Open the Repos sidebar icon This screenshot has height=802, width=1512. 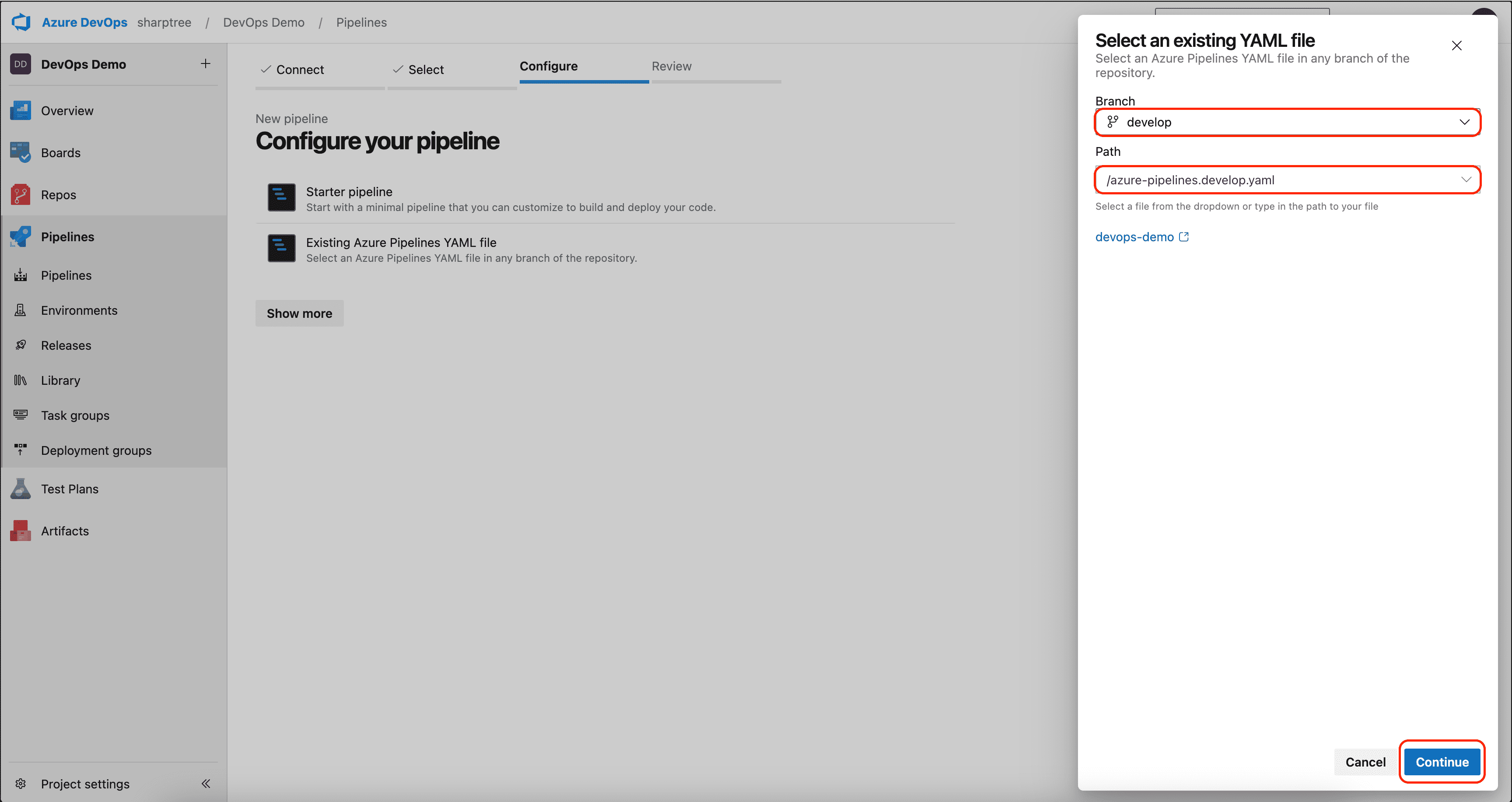point(21,194)
